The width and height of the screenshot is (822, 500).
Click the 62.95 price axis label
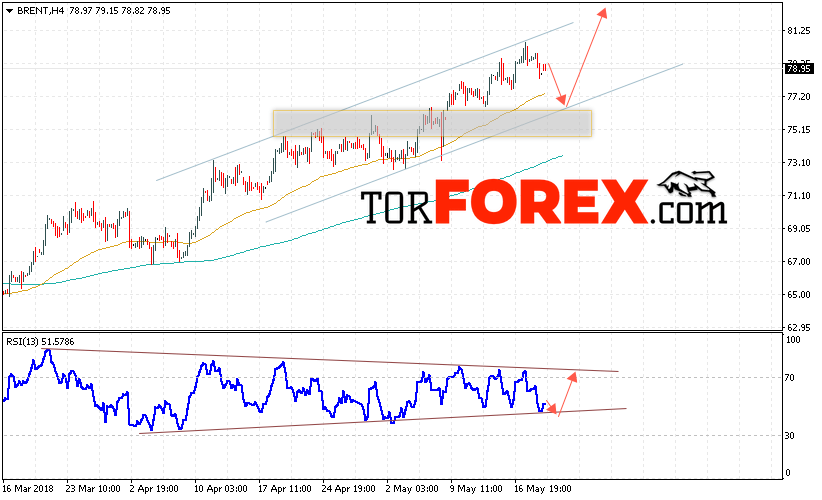click(798, 328)
